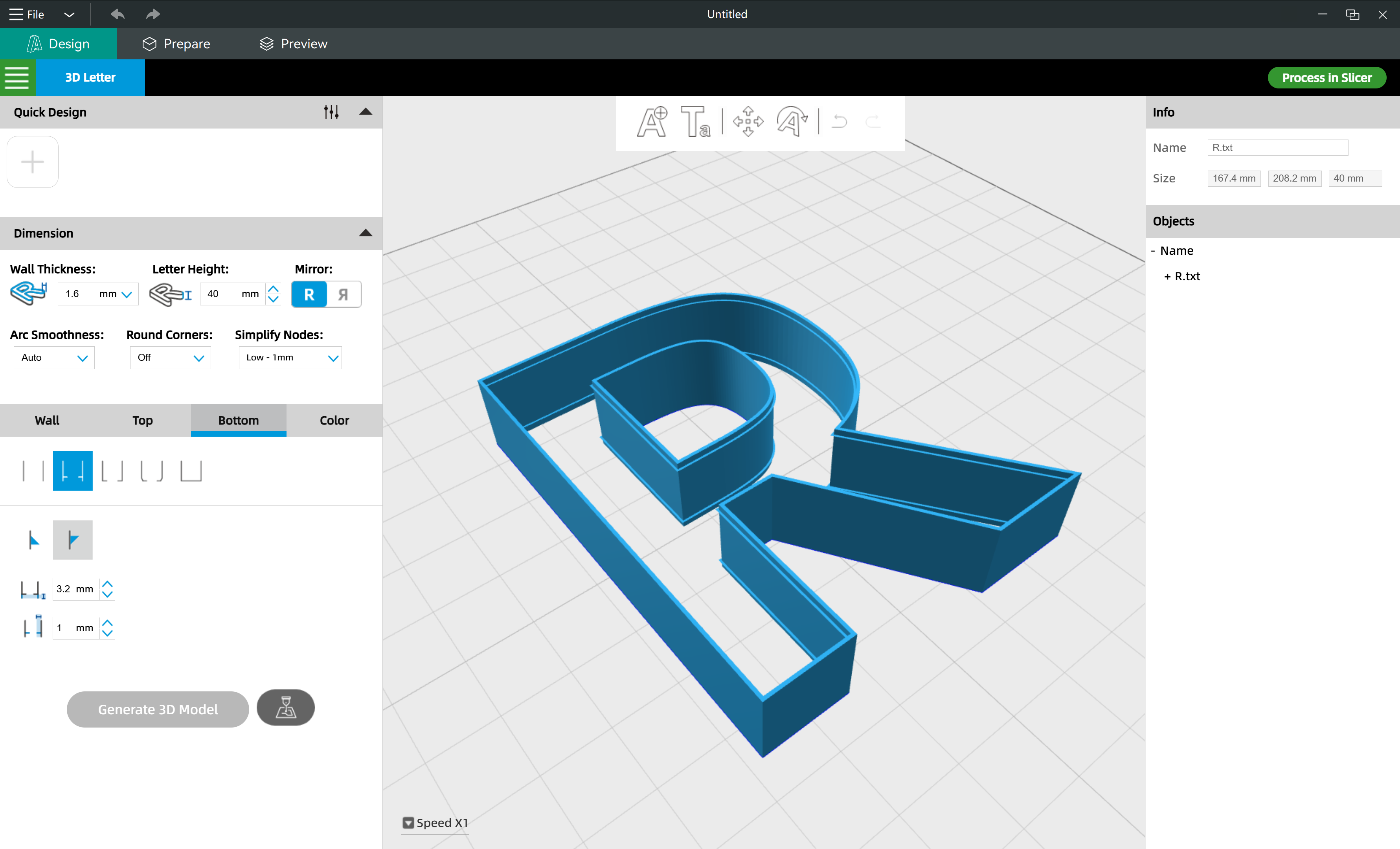Decrease the 3.2 mm ledge width
This screenshot has height=849, width=1400.
[x=107, y=594]
